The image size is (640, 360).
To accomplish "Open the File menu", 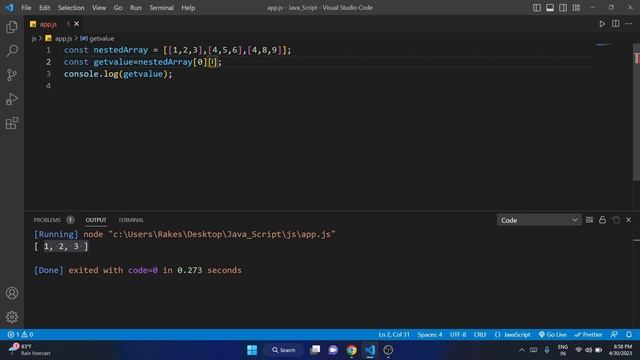I will tap(26, 8).
